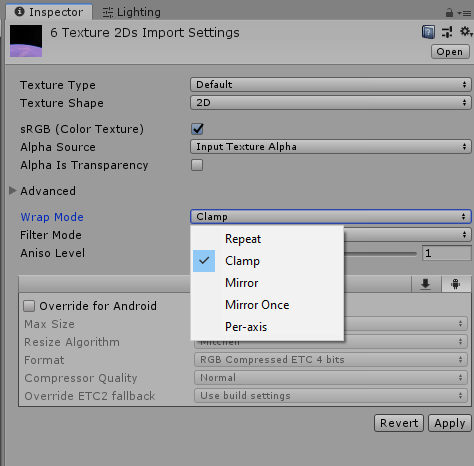Open the Inspector pane options menu icon
474x466 pixels.
[x=464, y=13]
